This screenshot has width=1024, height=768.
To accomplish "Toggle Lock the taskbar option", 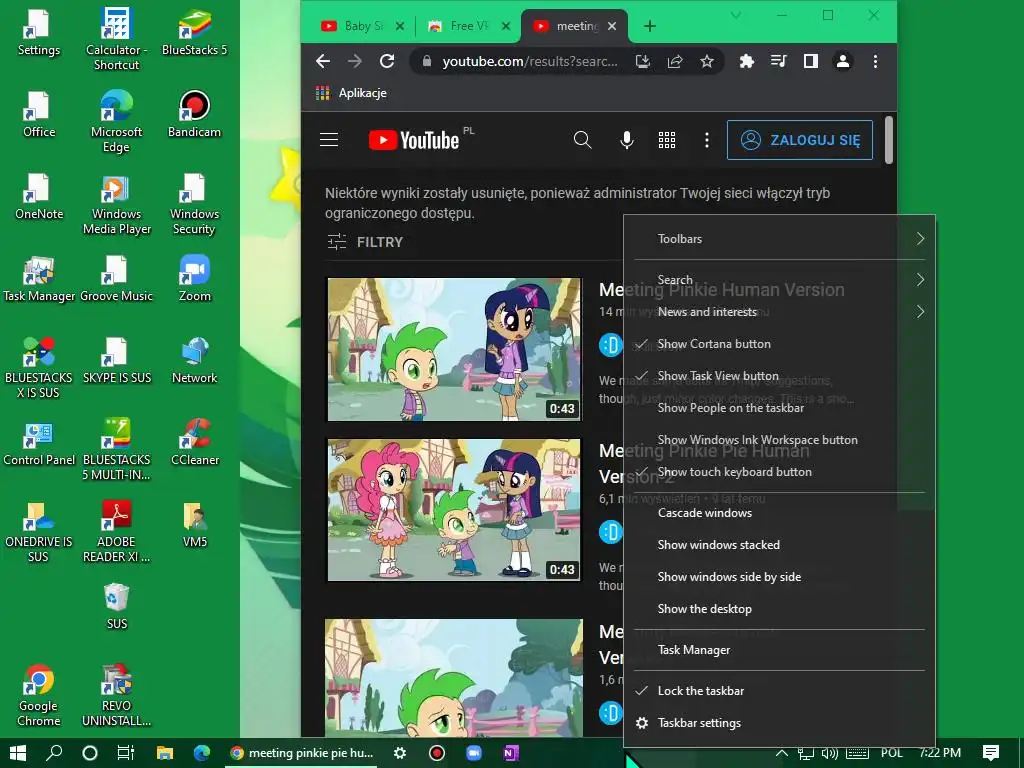I will click(x=780, y=690).
